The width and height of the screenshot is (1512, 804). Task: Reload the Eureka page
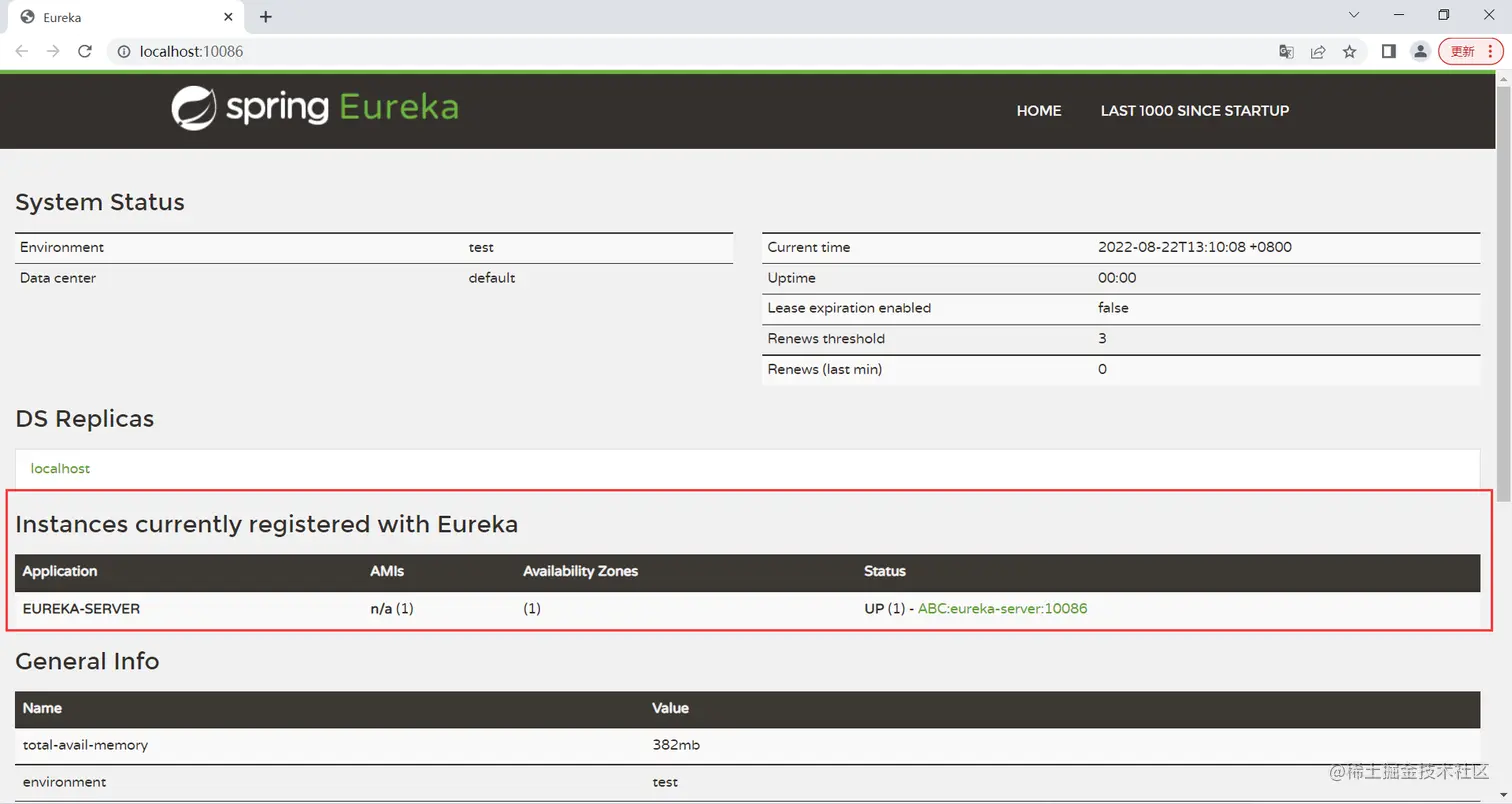[85, 51]
